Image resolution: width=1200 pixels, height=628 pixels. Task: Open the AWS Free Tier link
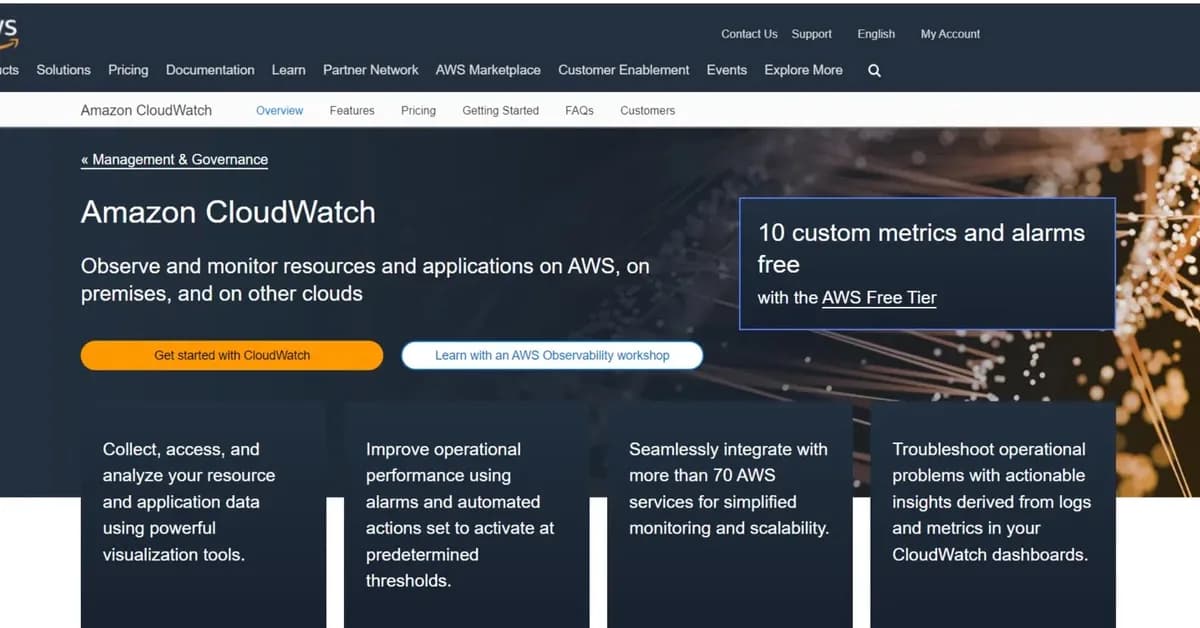(878, 297)
